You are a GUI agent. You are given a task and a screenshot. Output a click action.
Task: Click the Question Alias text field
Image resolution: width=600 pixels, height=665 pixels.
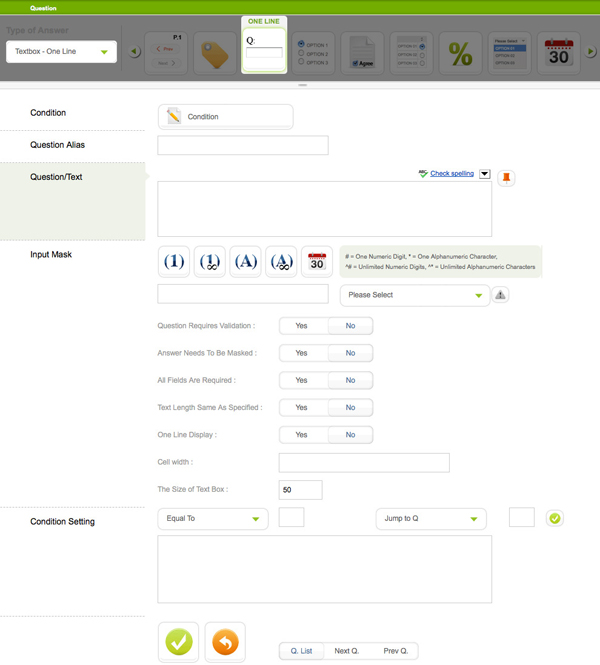243,146
